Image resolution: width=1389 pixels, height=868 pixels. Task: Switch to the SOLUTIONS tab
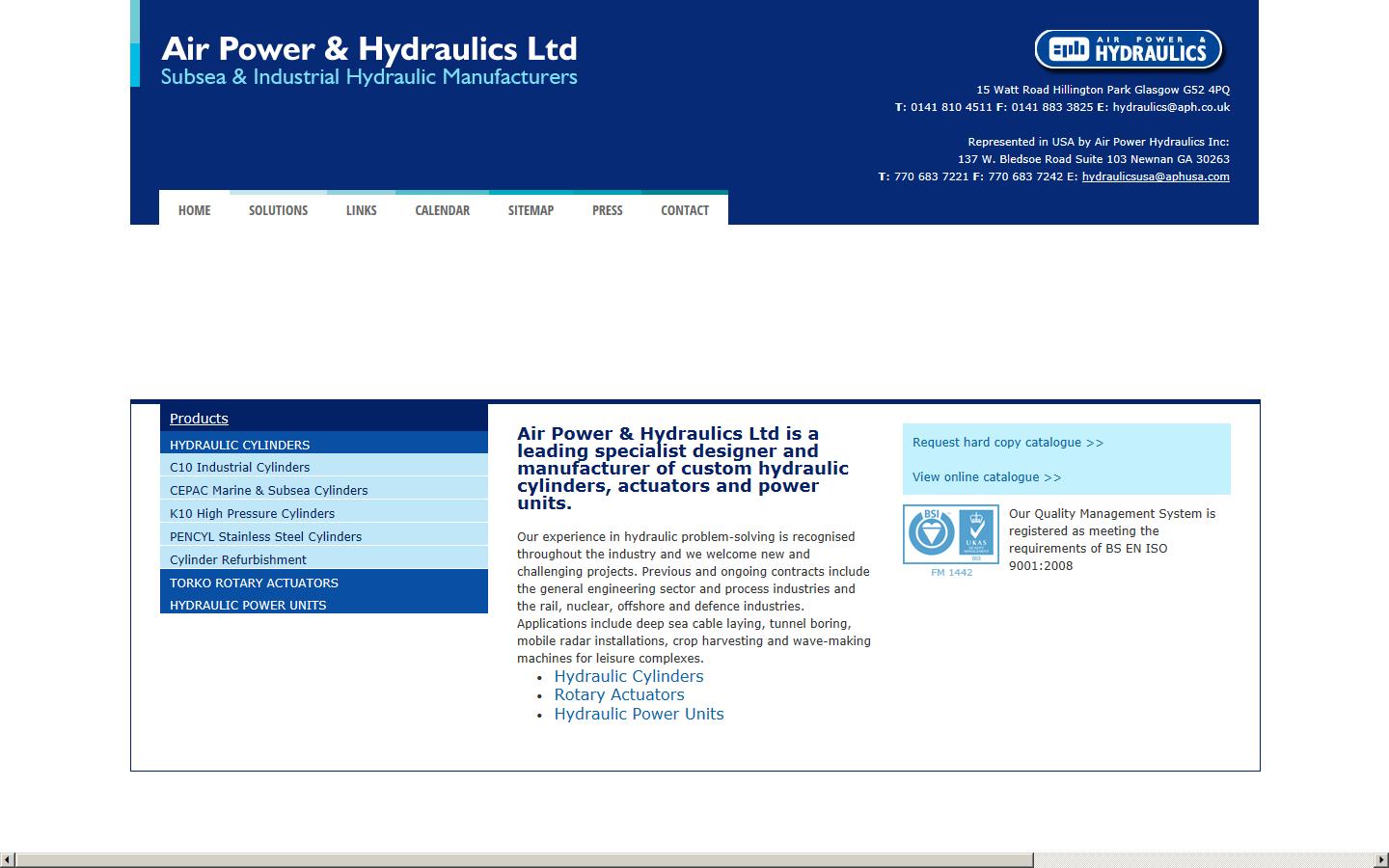[277, 209]
